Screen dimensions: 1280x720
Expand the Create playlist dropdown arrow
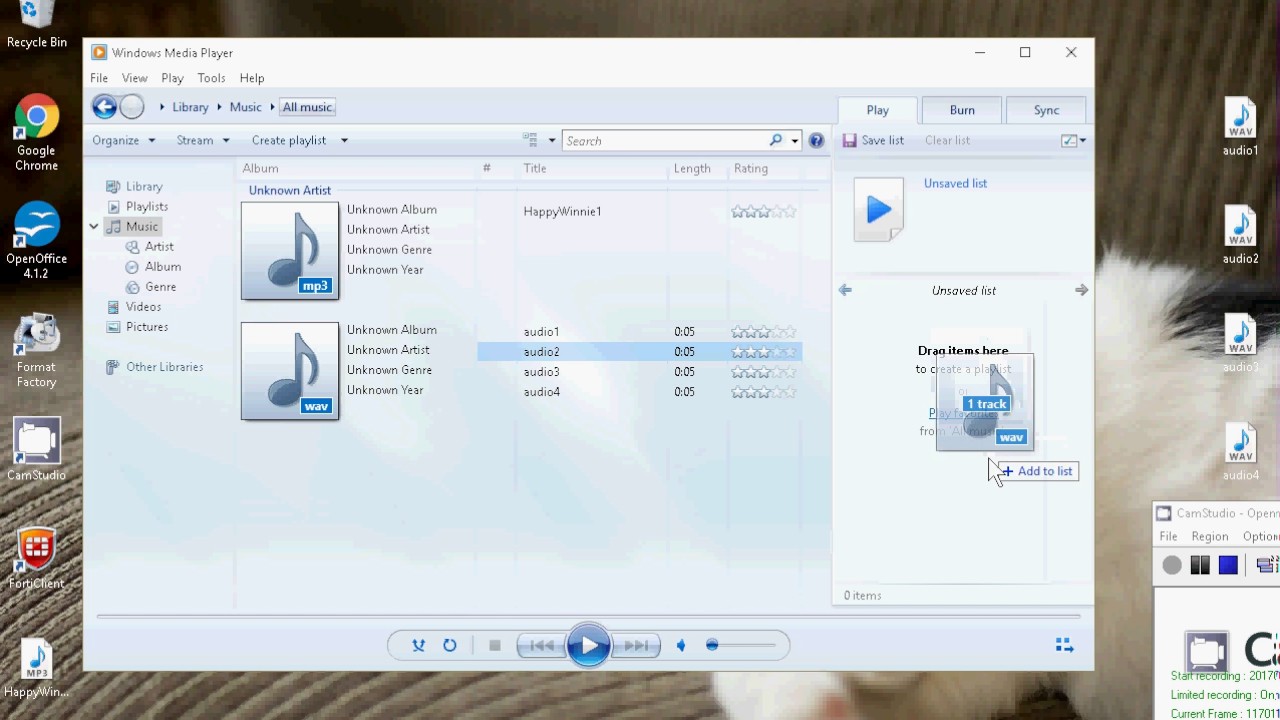344,141
